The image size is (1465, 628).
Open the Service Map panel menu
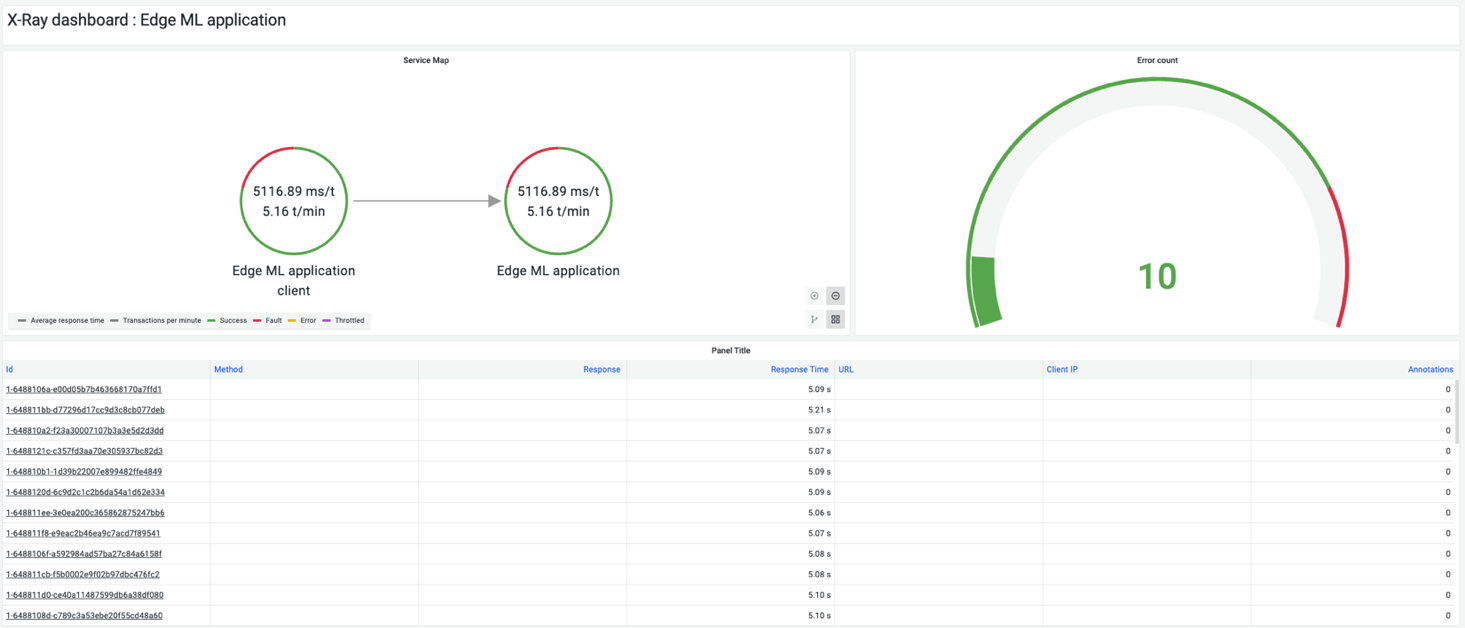[427, 60]
